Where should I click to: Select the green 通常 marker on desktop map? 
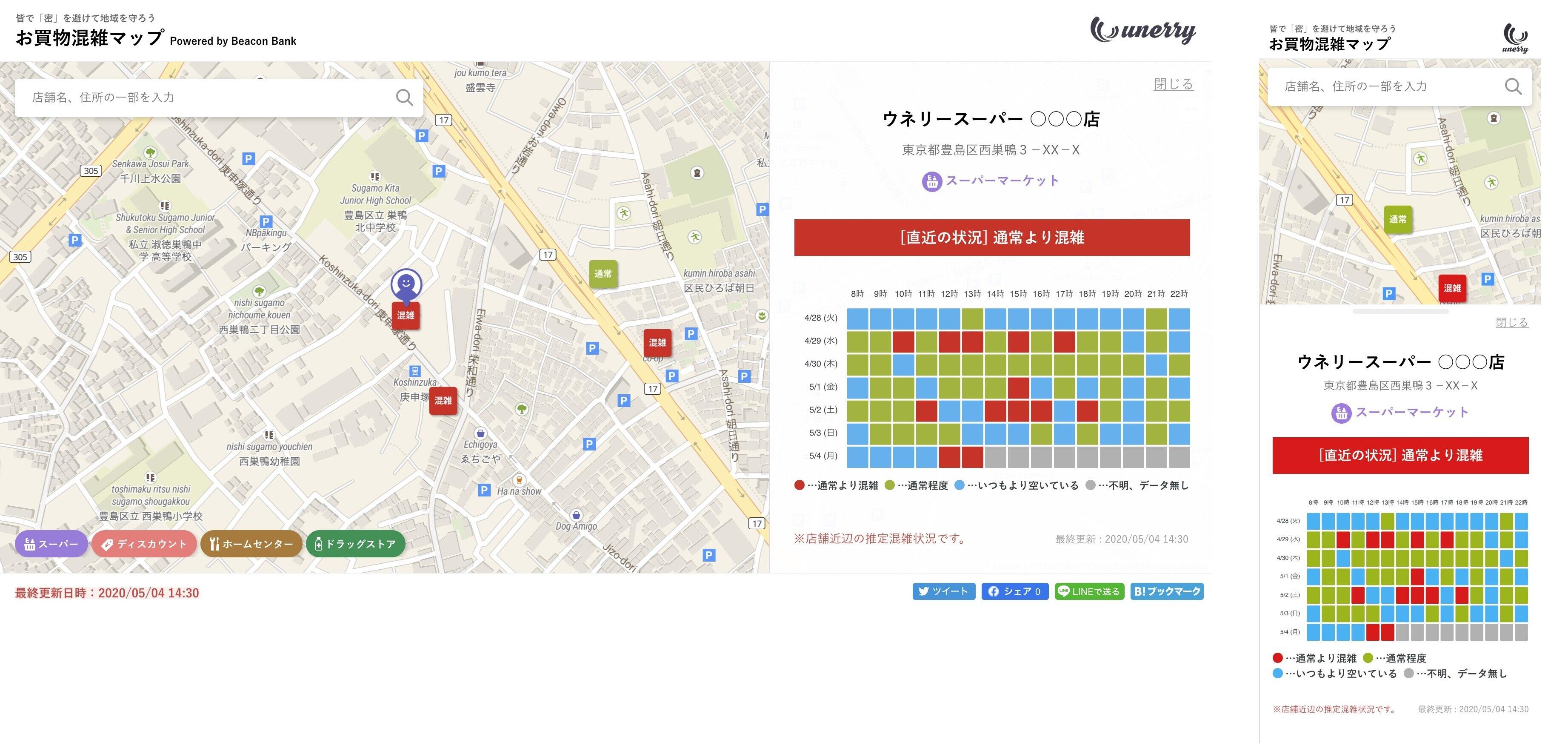[x=603, y=274]
